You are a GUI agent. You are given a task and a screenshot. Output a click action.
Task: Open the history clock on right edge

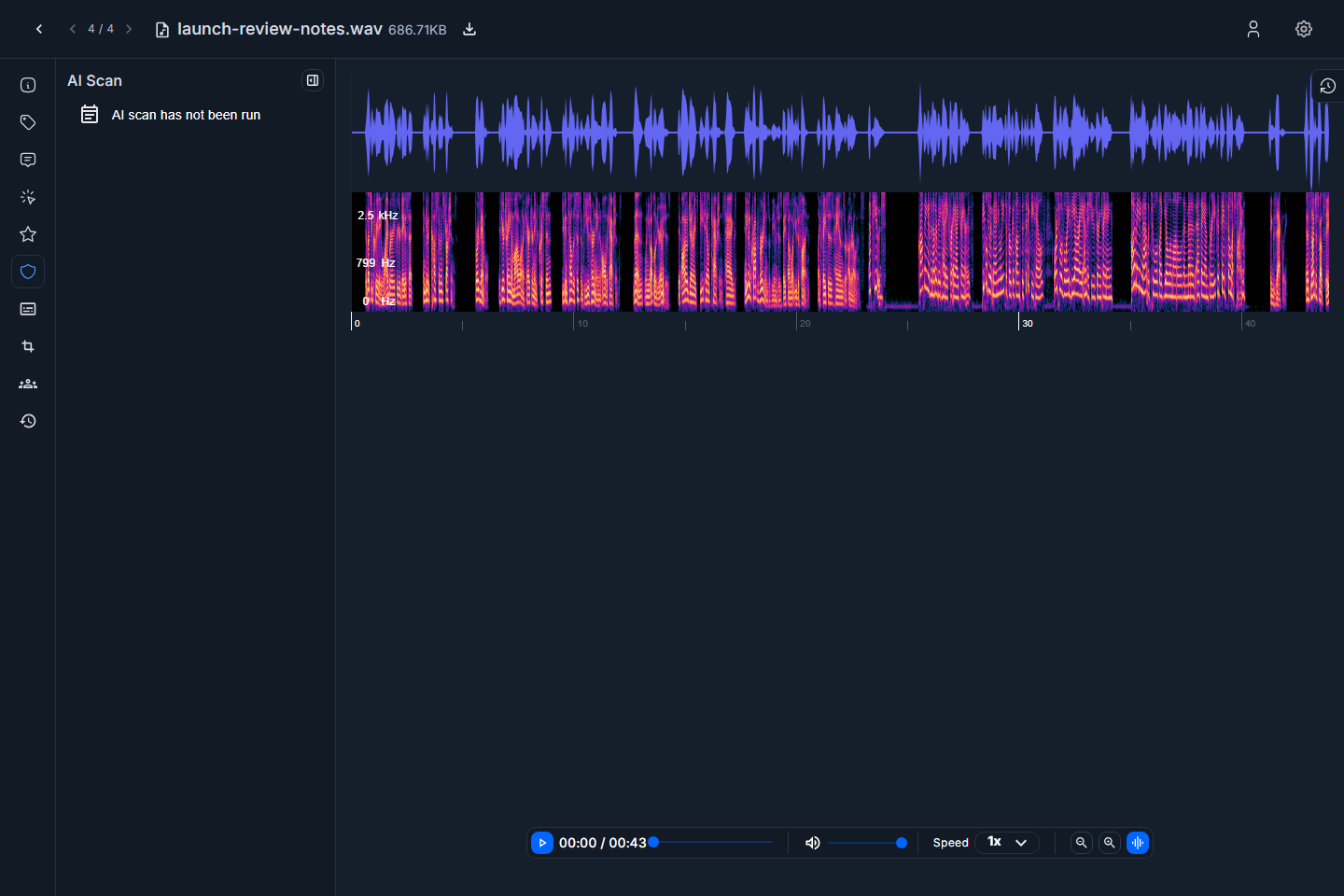click(x=1328, y=86)
